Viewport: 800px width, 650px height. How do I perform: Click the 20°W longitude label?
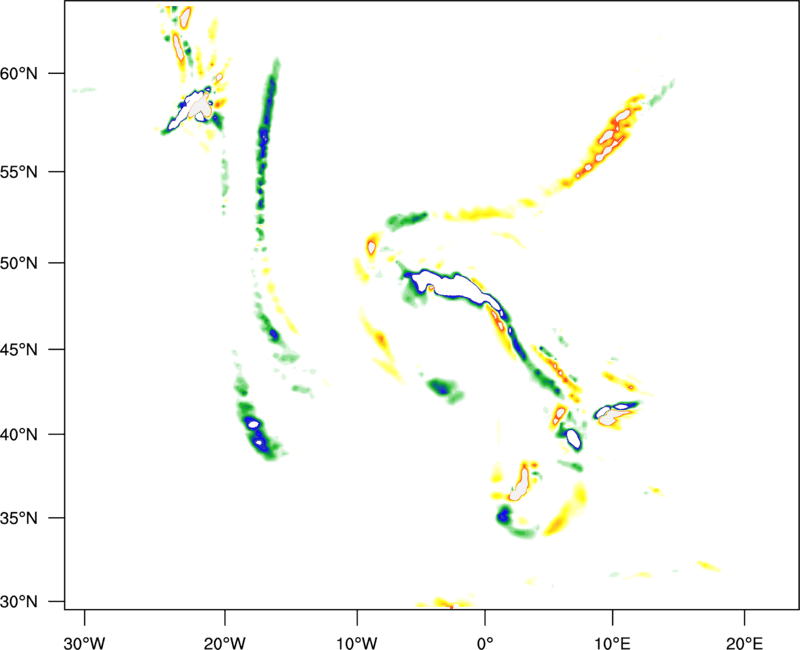pos(225,643)
